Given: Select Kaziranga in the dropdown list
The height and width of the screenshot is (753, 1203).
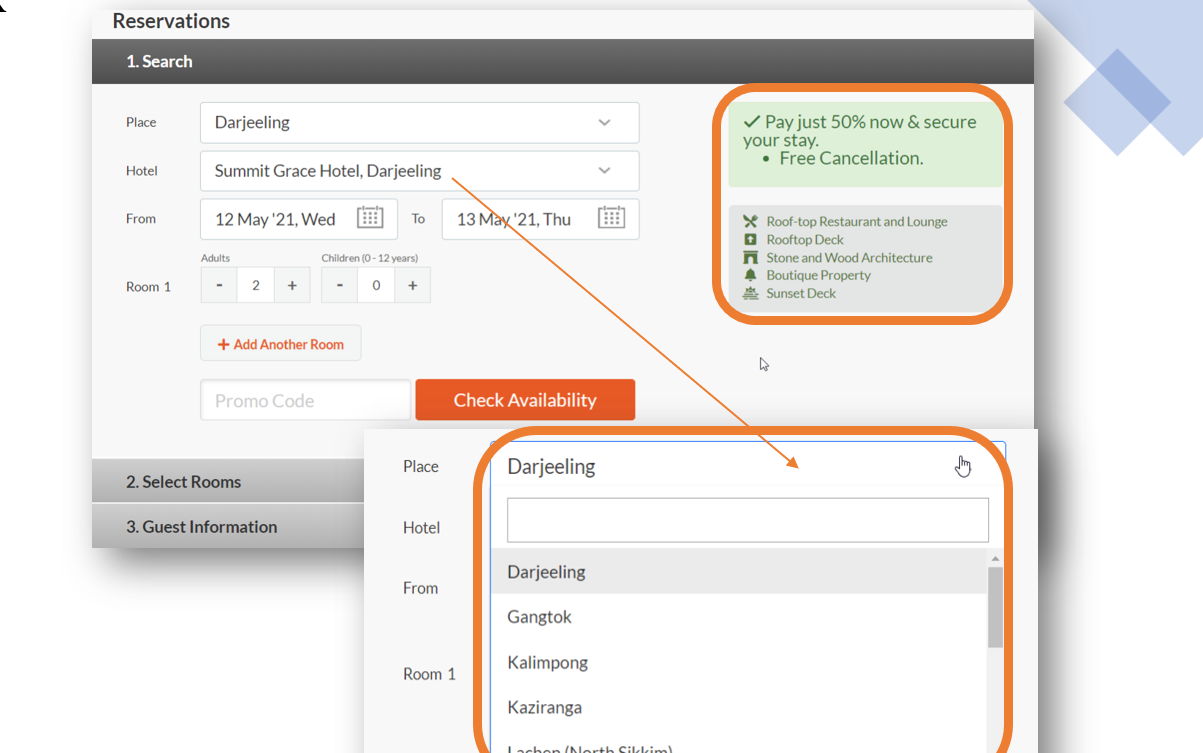Looking at the screenshot, I should click(739, 707).
